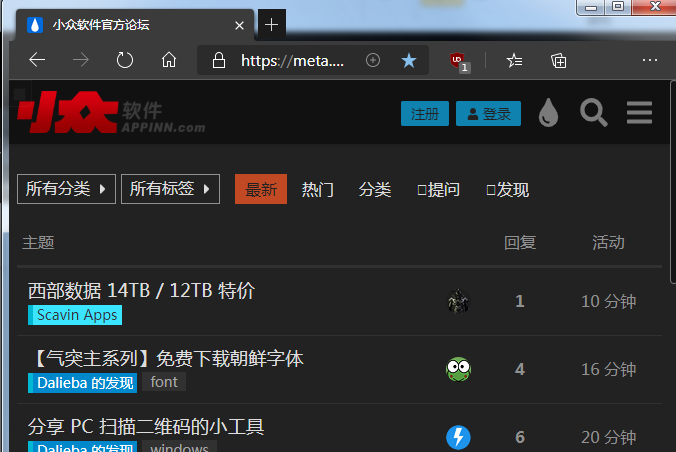The height and width of the screenshot is (452, 676).
Task: Open the Collections icon
Action: pyautogui.click(x=559, y=60)
